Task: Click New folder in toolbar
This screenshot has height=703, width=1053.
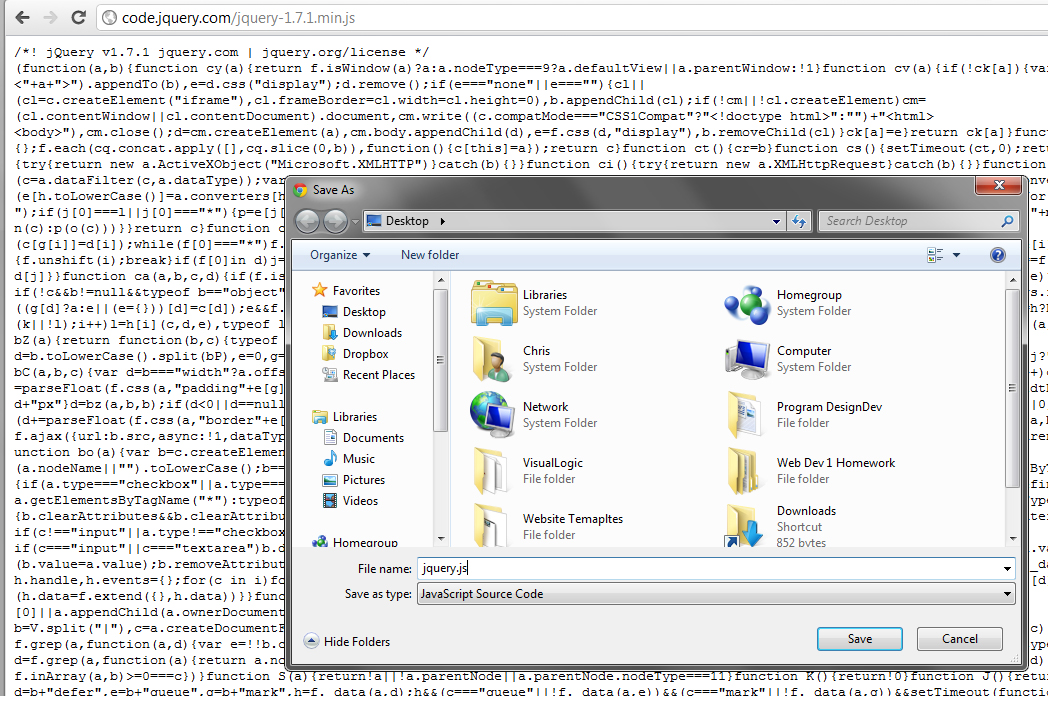Action: coord(430,255)
